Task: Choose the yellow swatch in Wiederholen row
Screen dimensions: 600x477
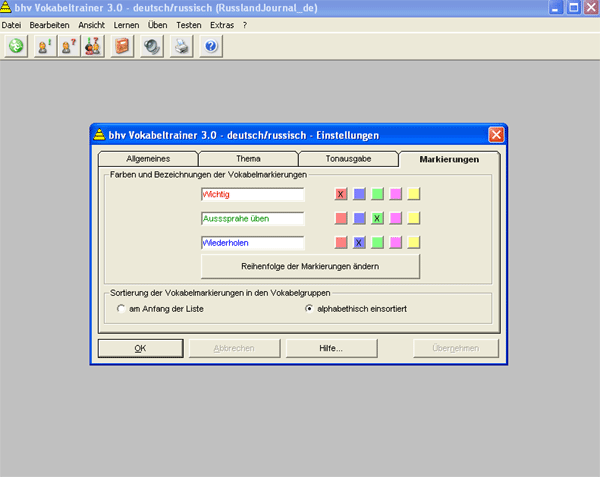Action: (x=414, y=242)
